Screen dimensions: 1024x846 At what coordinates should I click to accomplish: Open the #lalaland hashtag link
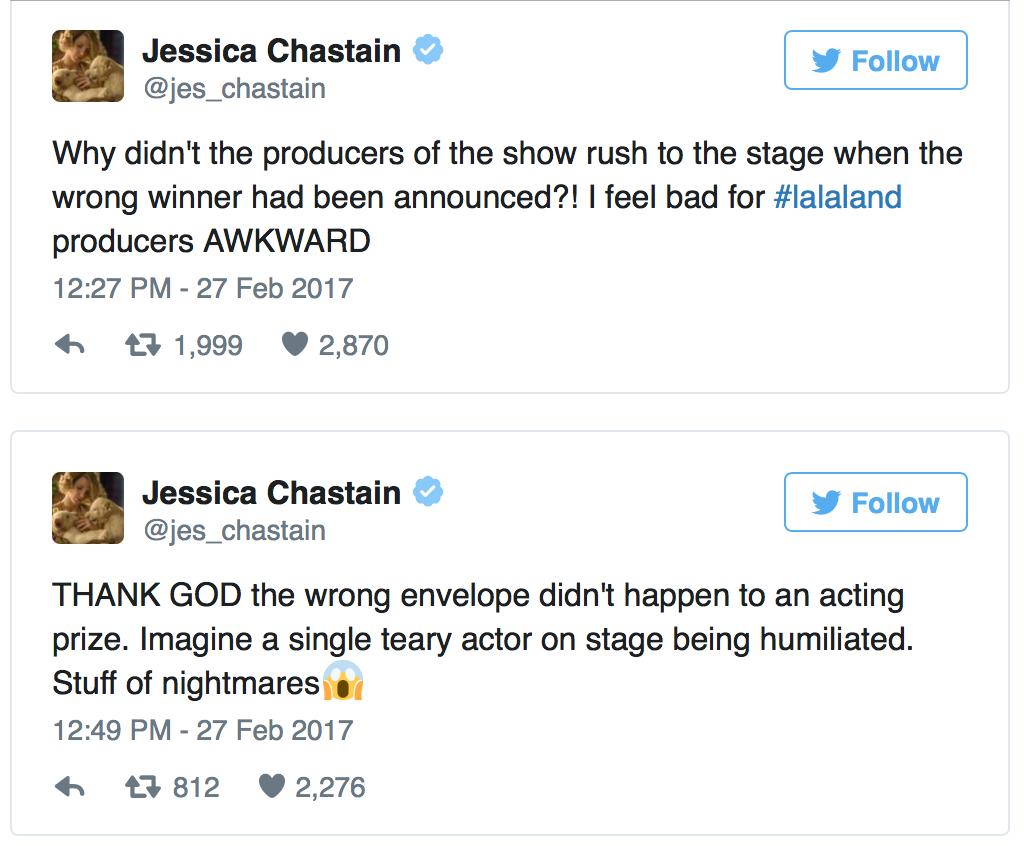[x=838, y=197]
